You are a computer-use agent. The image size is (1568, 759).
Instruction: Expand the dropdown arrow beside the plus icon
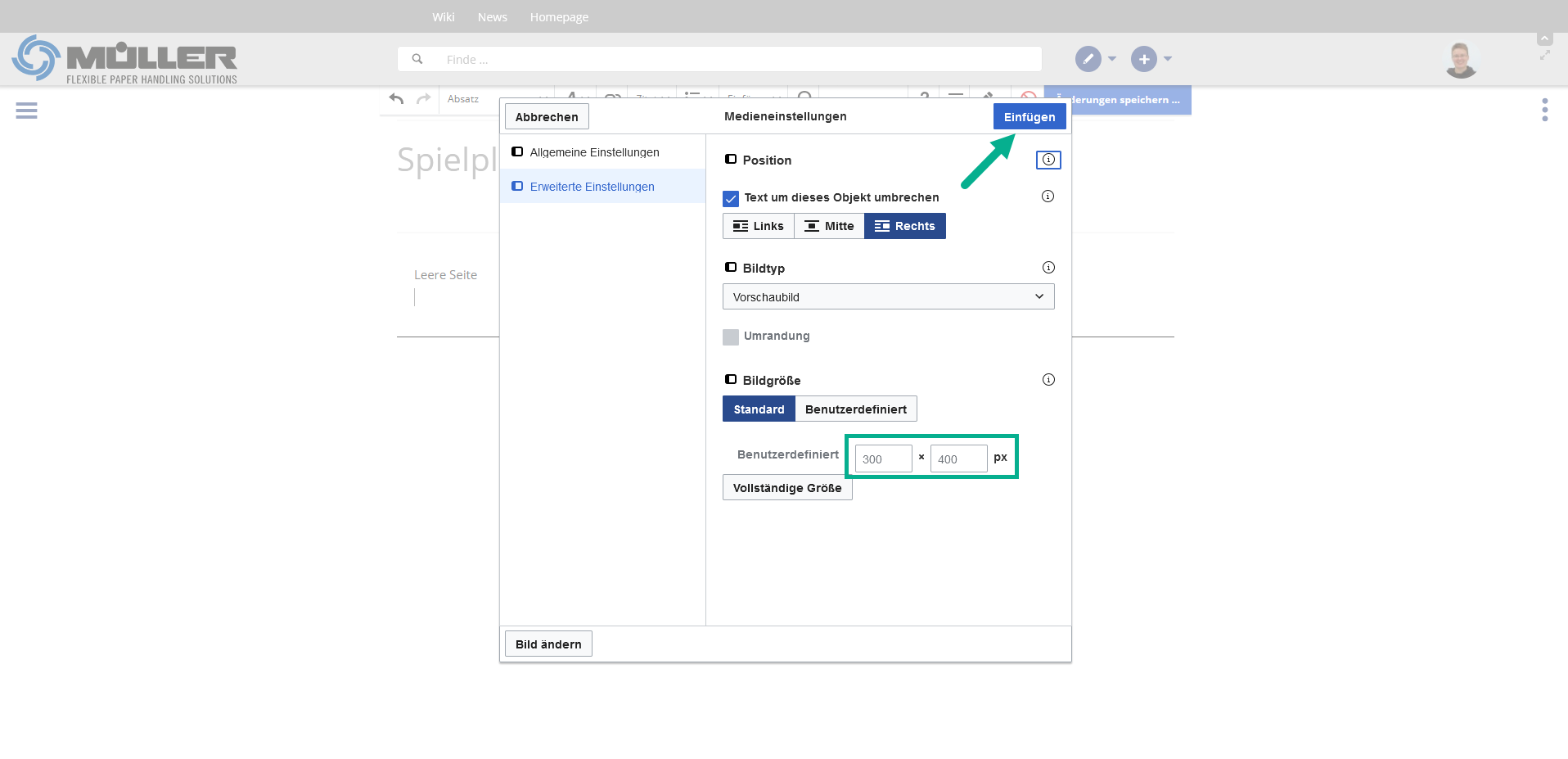pyautogui.click(x=1168, y=59)
